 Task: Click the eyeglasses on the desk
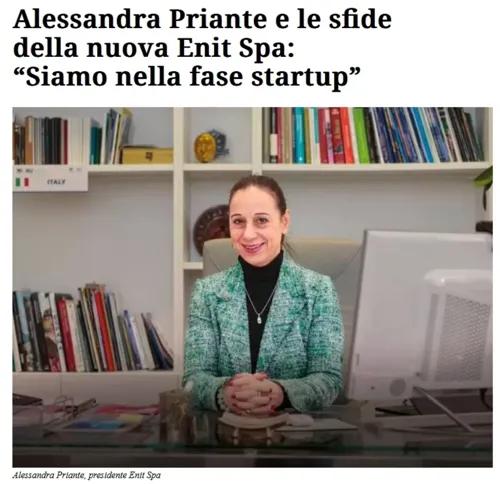pyautogui.click(x=72, y=408)
